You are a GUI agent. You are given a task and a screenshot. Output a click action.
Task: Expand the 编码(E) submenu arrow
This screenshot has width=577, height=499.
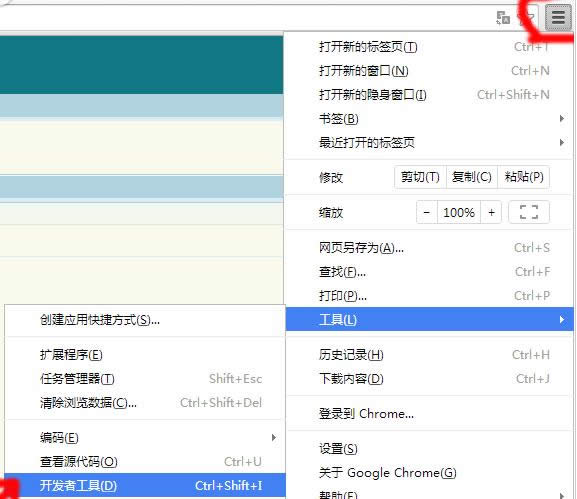[273, 438]
